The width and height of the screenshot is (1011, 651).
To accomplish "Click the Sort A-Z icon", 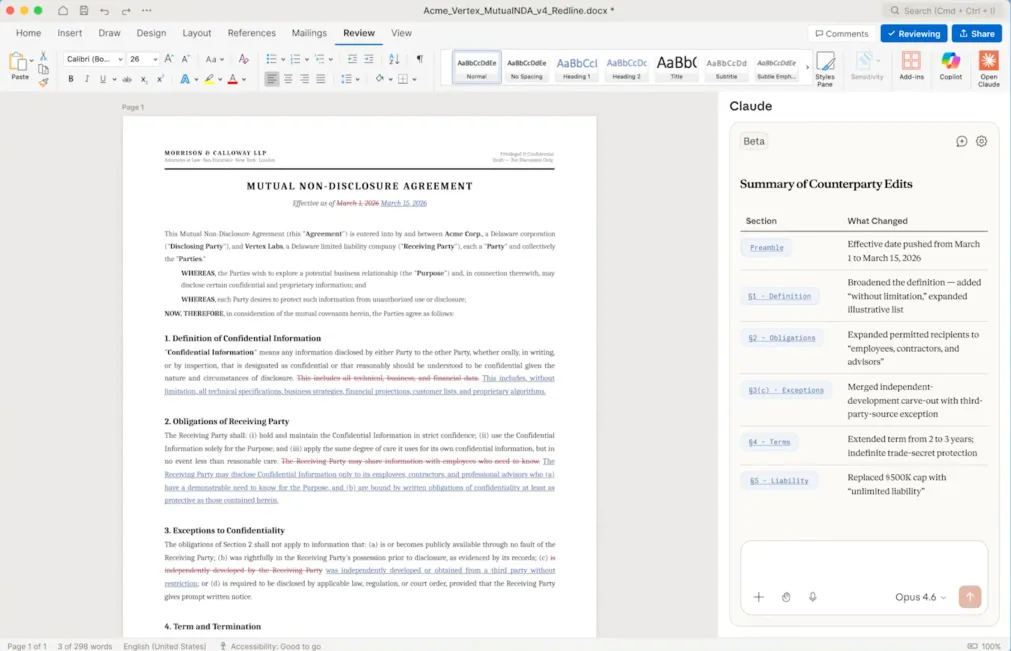I will point(394,59).
